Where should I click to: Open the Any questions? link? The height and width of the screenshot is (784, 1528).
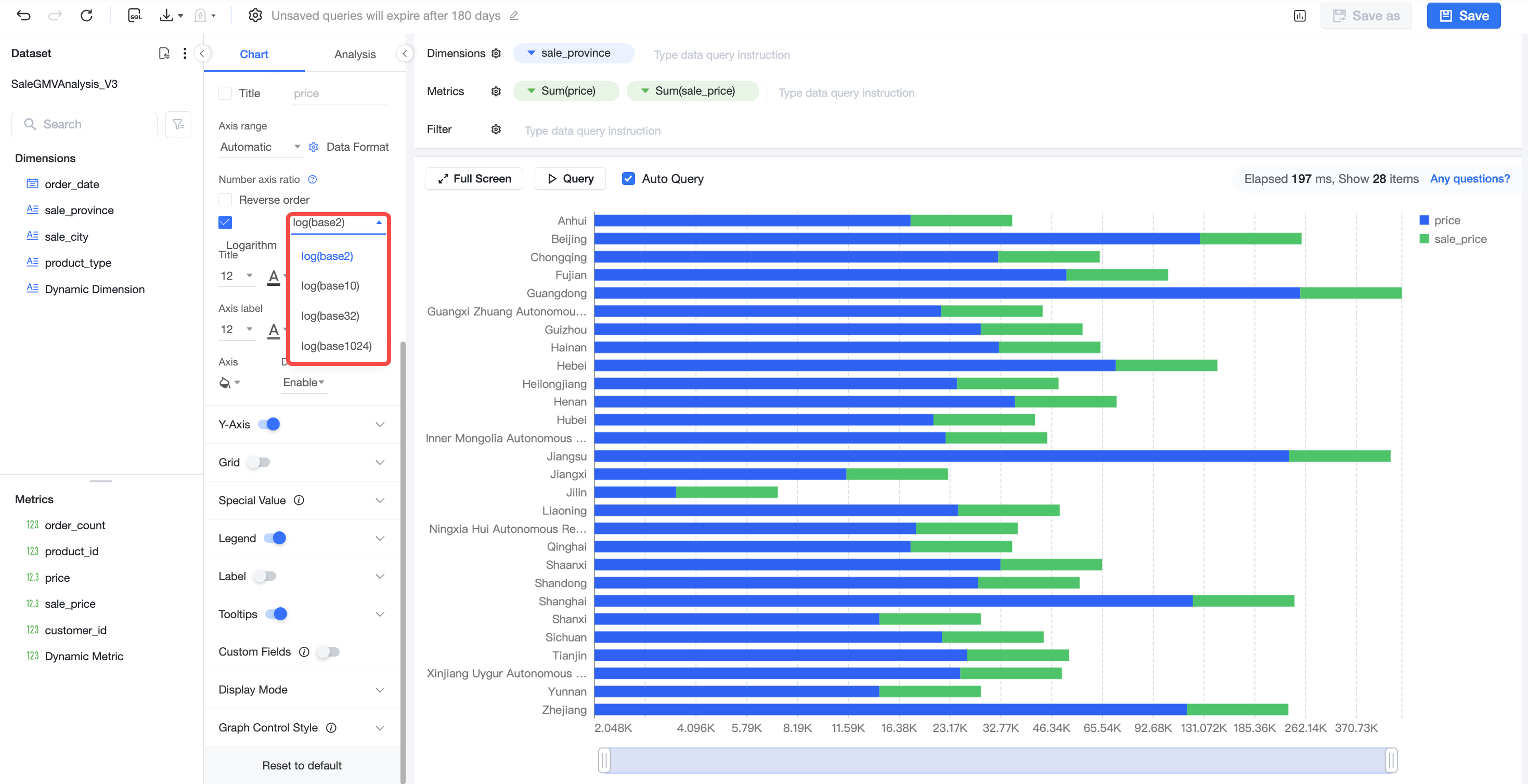[x=1469, y=178]
